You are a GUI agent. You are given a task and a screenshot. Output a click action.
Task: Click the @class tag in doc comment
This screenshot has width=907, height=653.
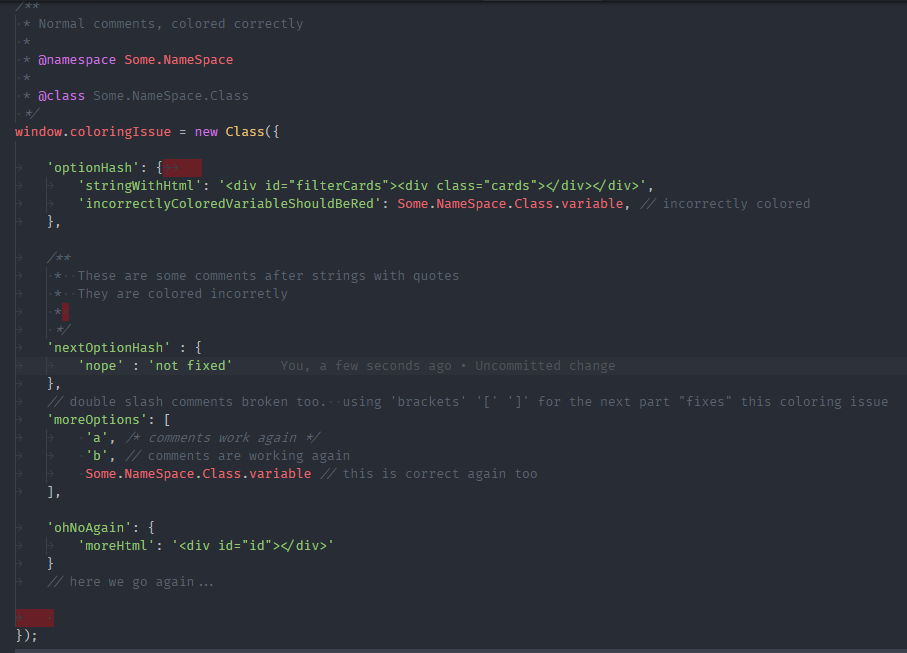tap(61, 95)
